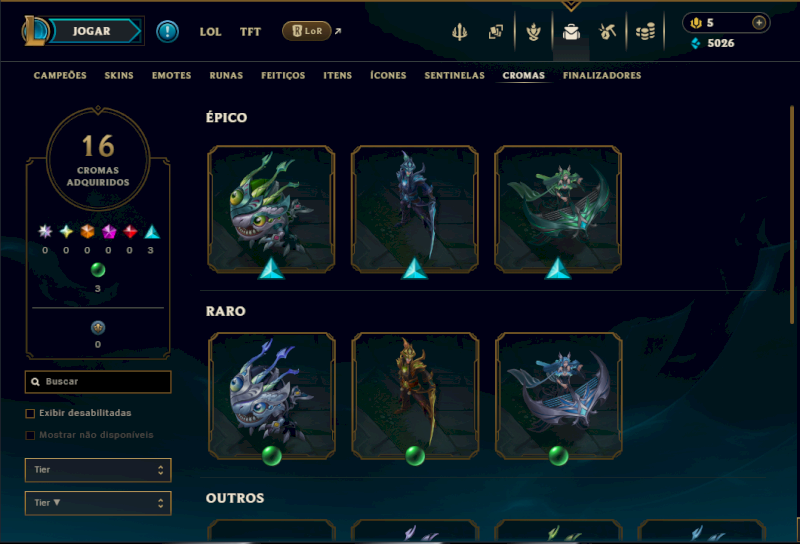The image size is (800, 544).
Task: Toggle the Mostrar não disponíveis checkbox
Action: click(x=30, y=435)
